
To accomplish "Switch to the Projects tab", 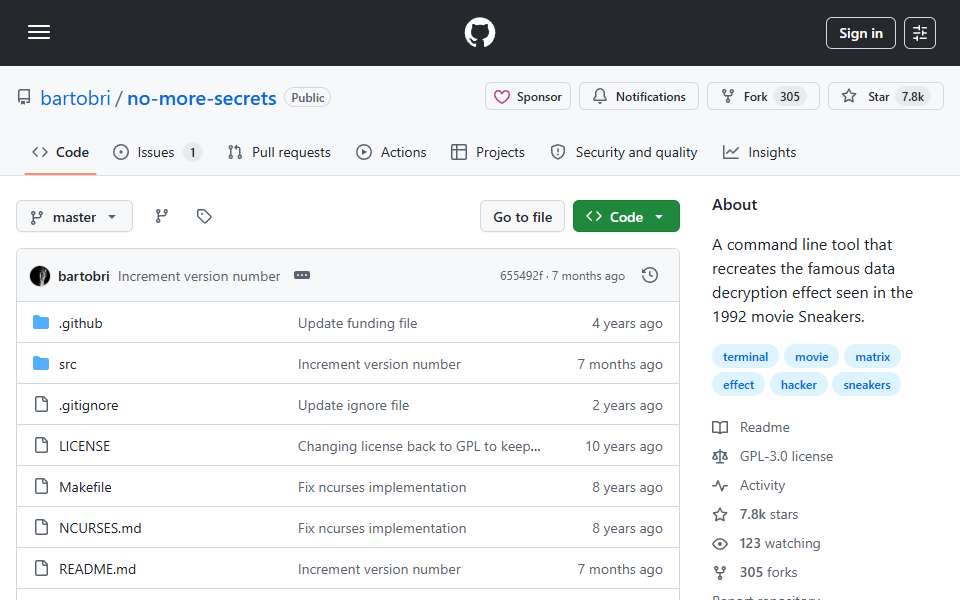I will [488, 152].
